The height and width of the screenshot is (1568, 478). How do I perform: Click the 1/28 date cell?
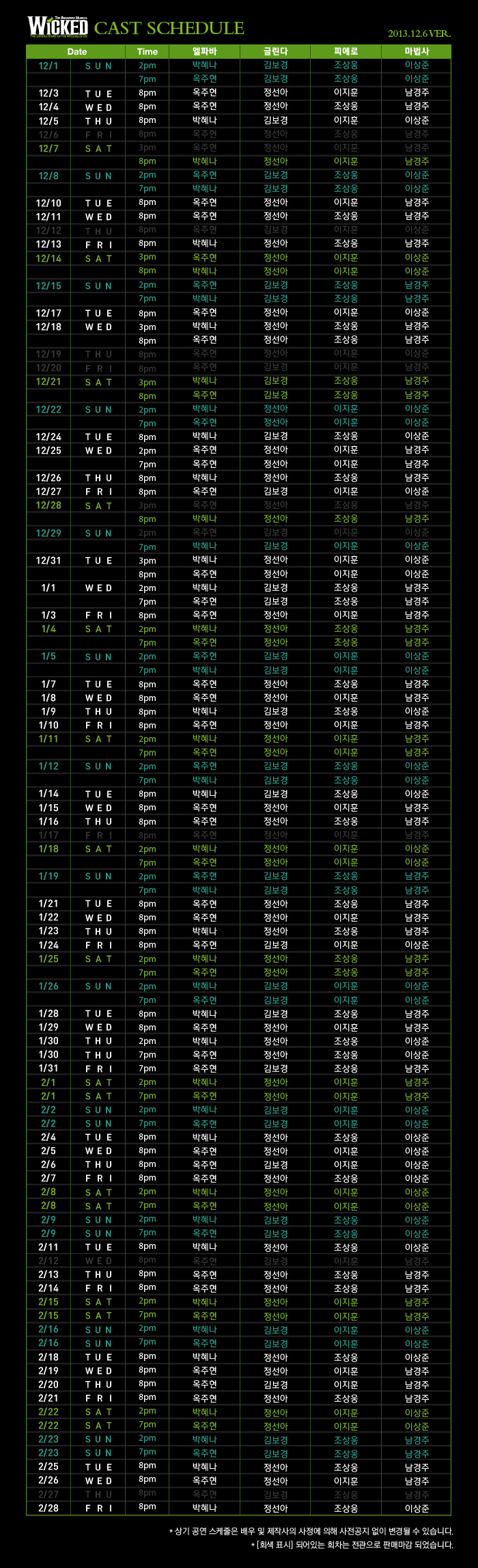[48, 1013]
